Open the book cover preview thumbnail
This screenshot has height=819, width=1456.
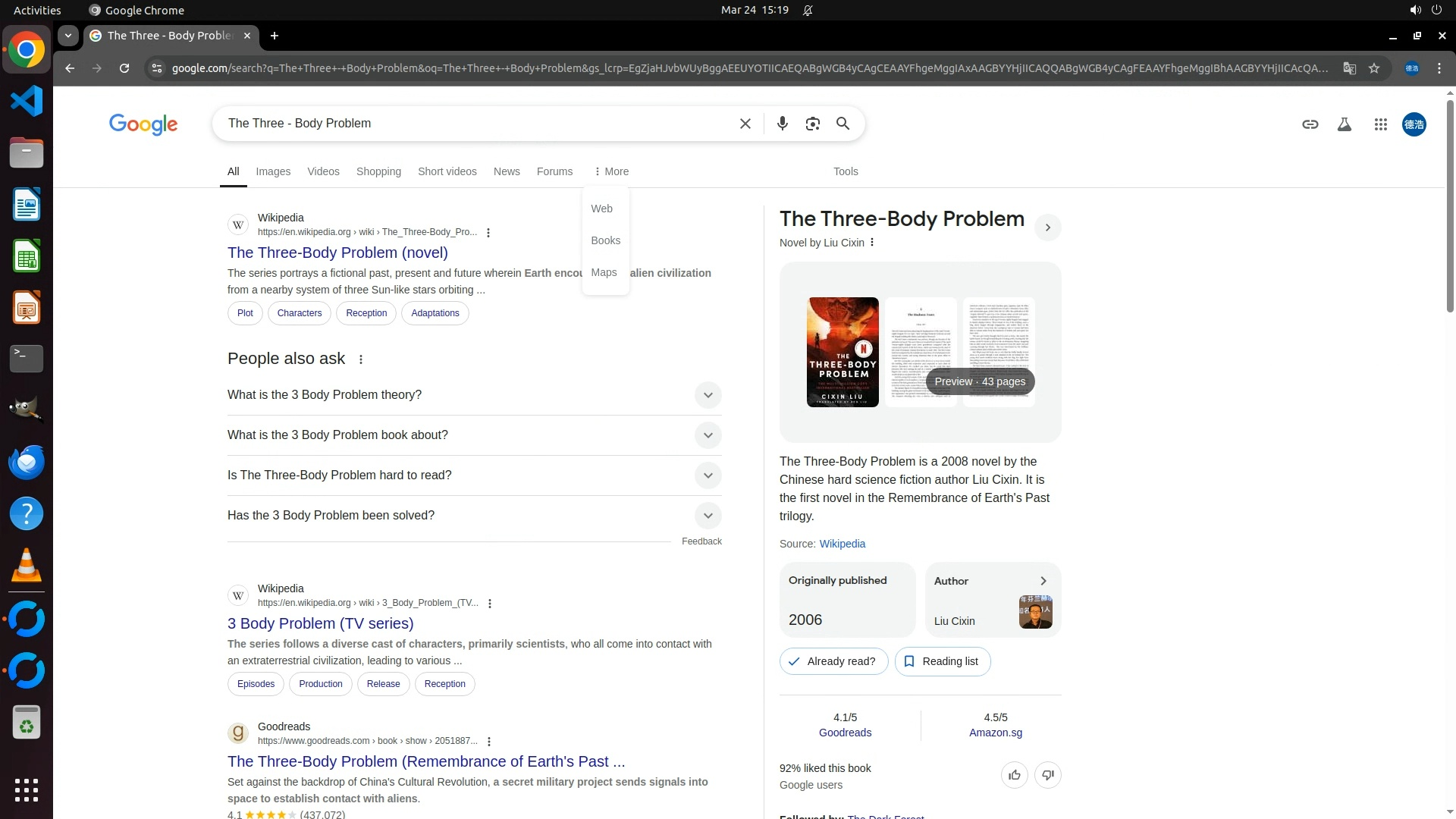coord(843,352)
